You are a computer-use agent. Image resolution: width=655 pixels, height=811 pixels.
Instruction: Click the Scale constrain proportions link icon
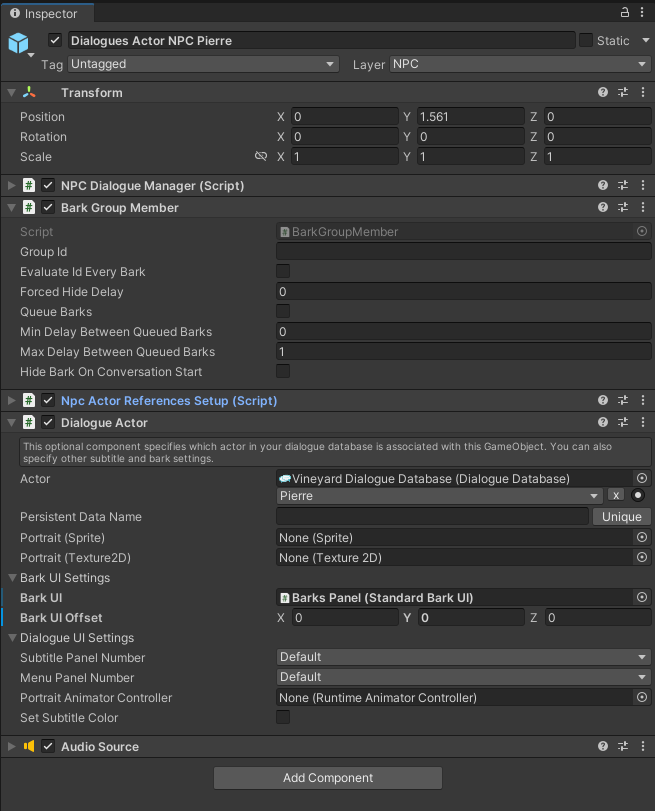pos(261,156)
